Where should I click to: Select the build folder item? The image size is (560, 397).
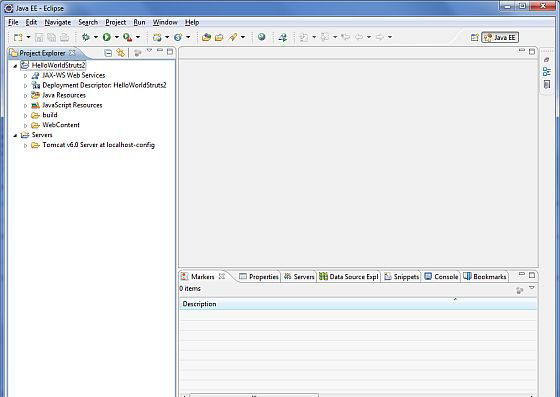click(x=50, y=115)
